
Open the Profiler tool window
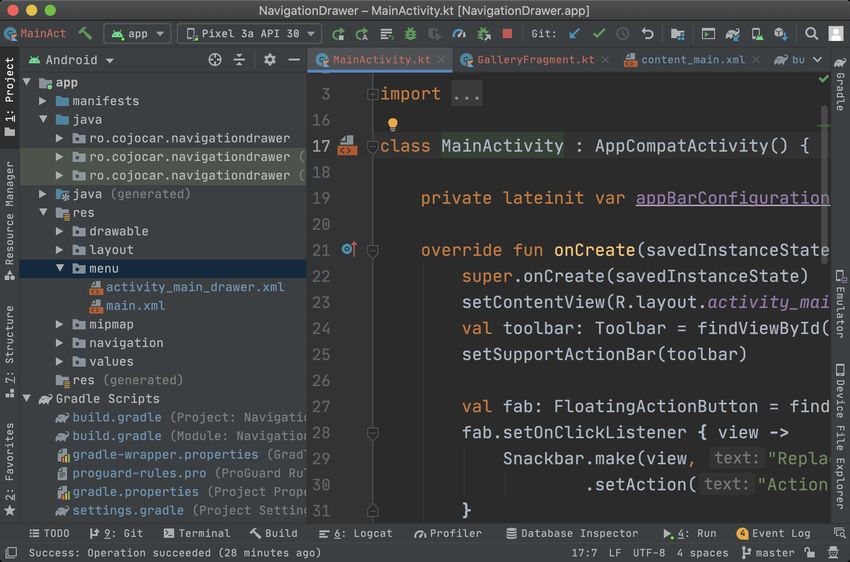coord(448,533)
